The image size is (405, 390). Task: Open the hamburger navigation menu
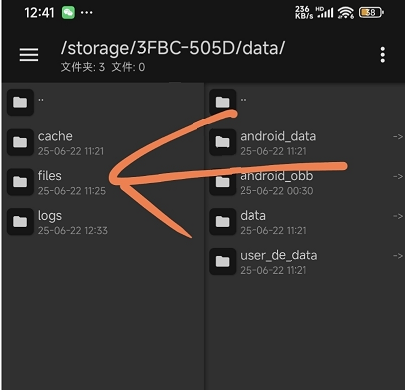click(x=29, y=55)
